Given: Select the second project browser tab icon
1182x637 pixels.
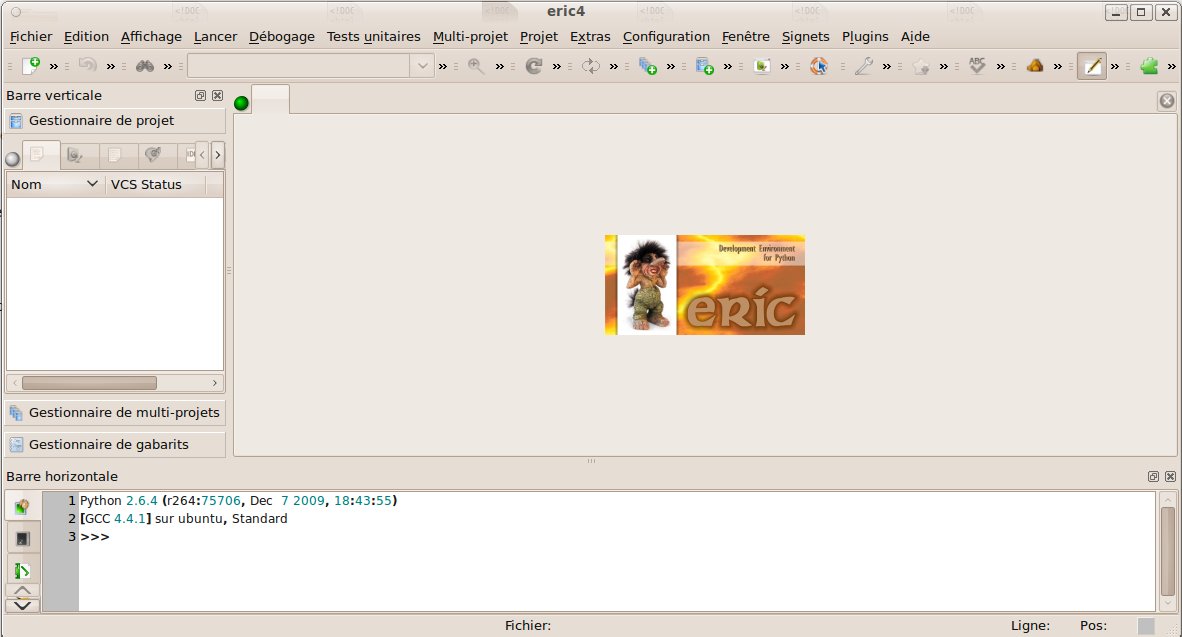Looking at the screenshot, I should (x=79, y=155).
